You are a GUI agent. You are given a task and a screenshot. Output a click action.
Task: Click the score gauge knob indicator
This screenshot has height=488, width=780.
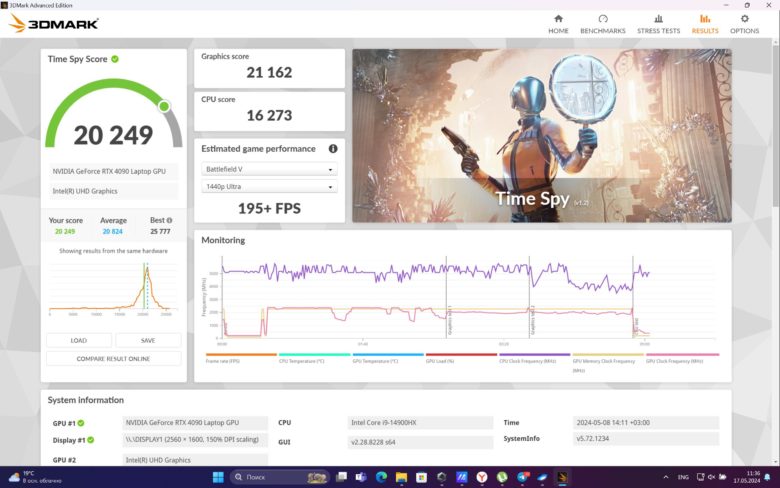(x=164, y=106)
